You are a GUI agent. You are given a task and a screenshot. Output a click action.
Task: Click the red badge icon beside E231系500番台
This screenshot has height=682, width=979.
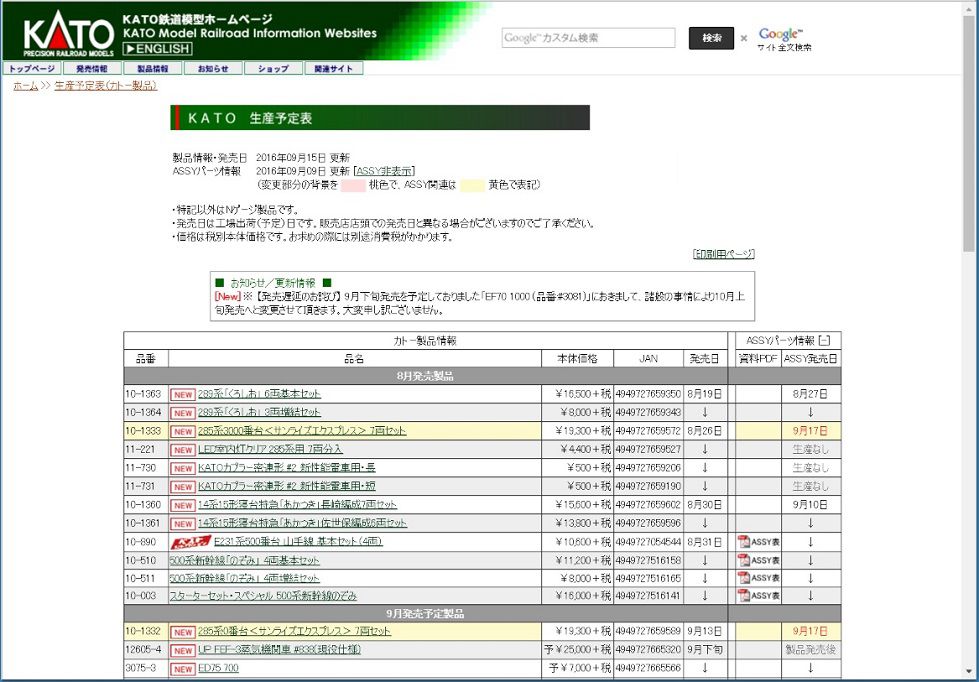[189, 542]
